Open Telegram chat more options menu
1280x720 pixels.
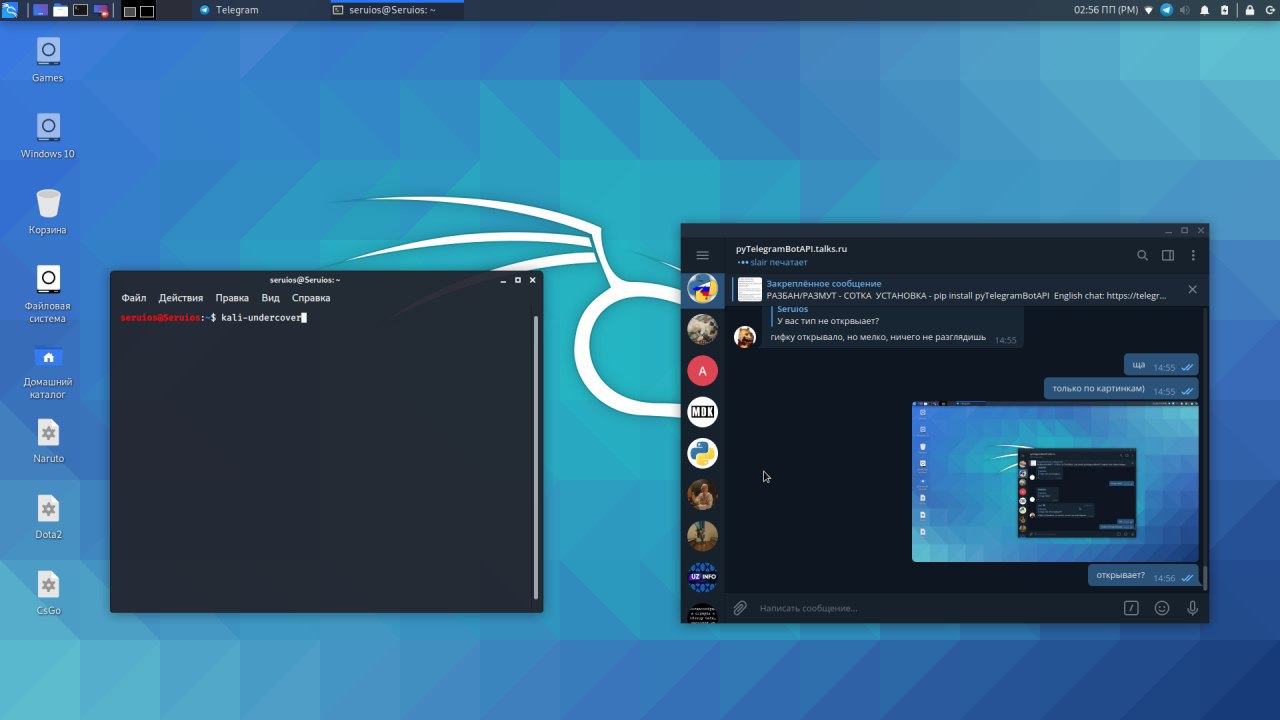pos(1193,256)
